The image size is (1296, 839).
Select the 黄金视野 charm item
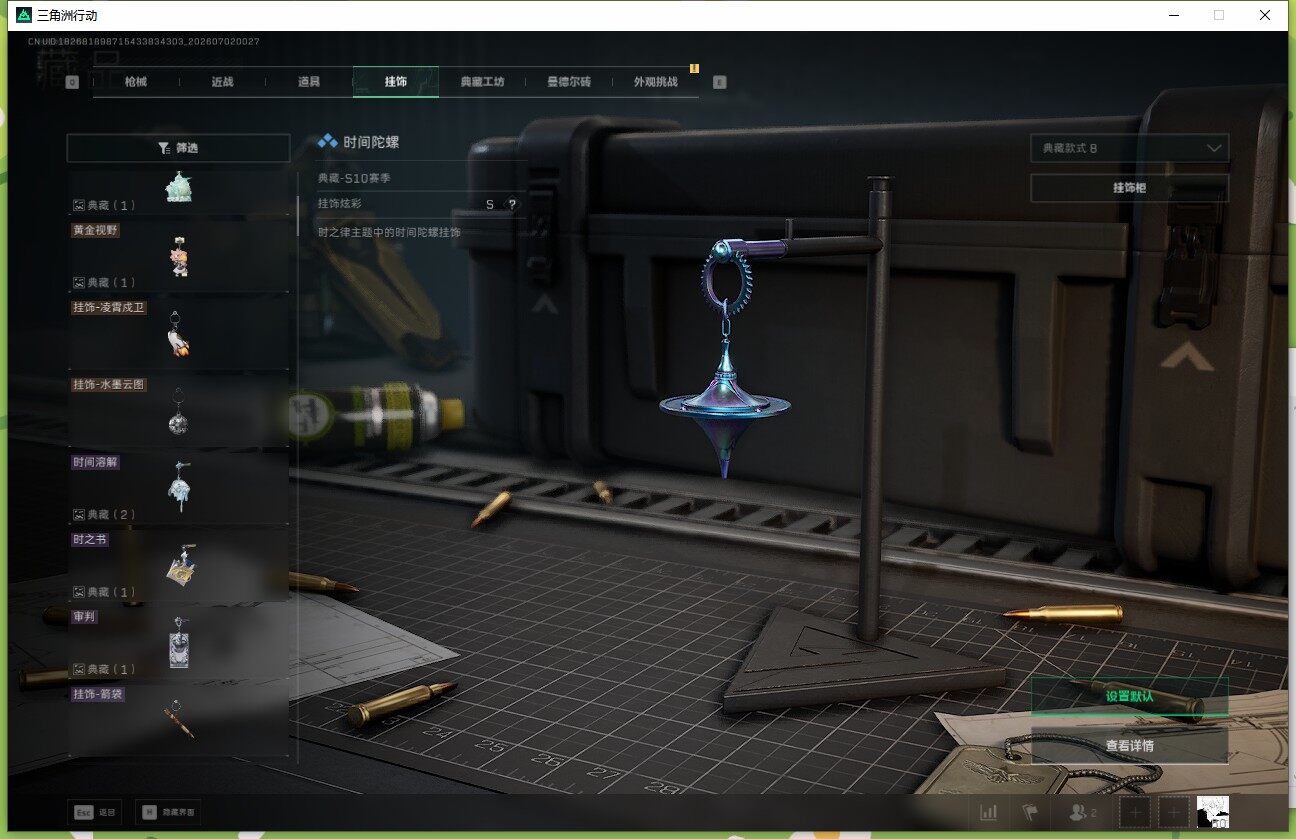[x=178, y=256]
